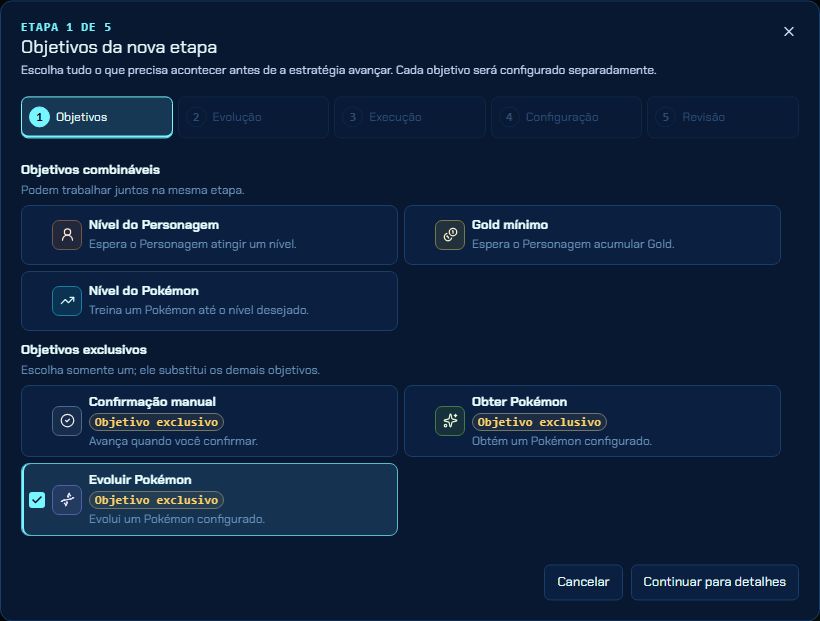Click the "ETAPA 1 DE 5" label
The height and width of the screenshot is (621, 820).
[x=66, y=27]
